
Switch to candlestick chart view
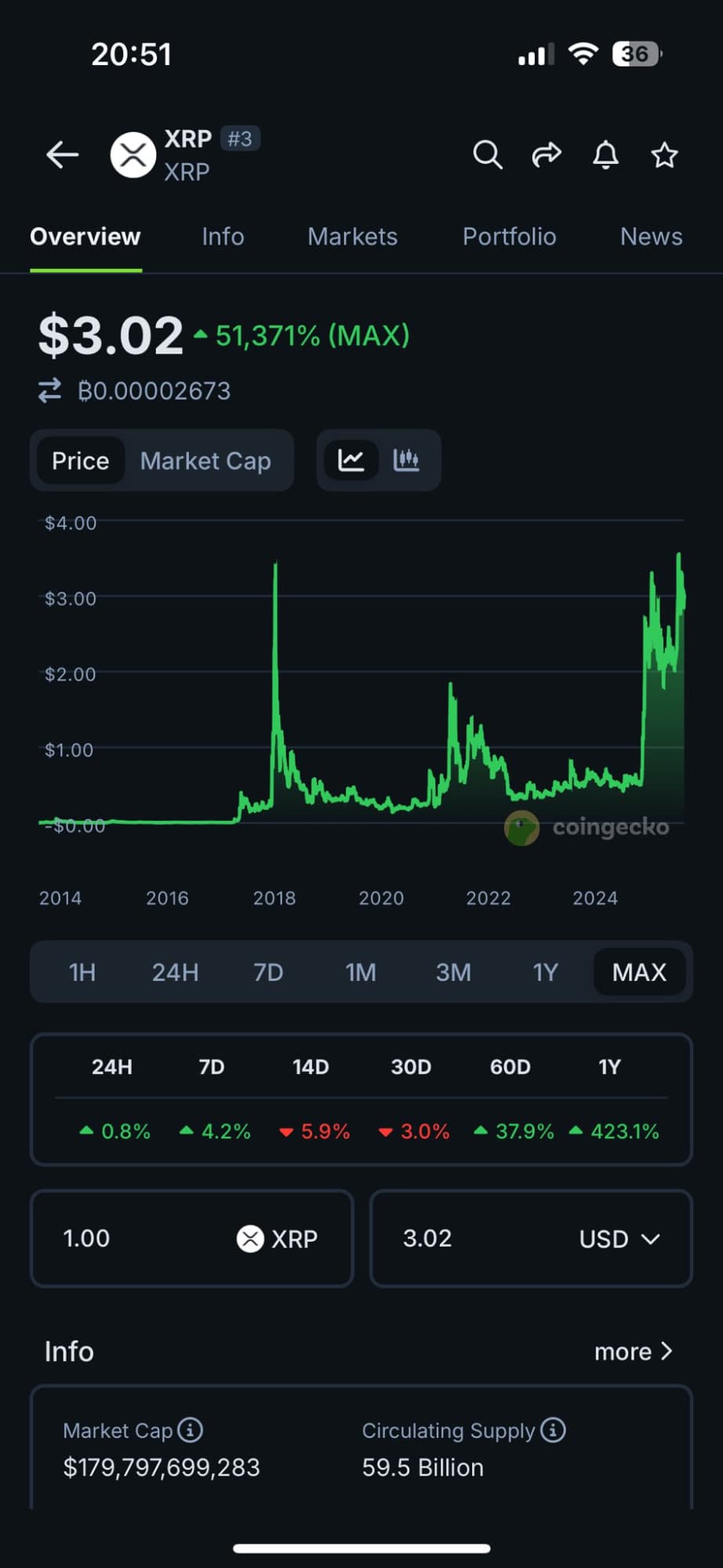406,460
